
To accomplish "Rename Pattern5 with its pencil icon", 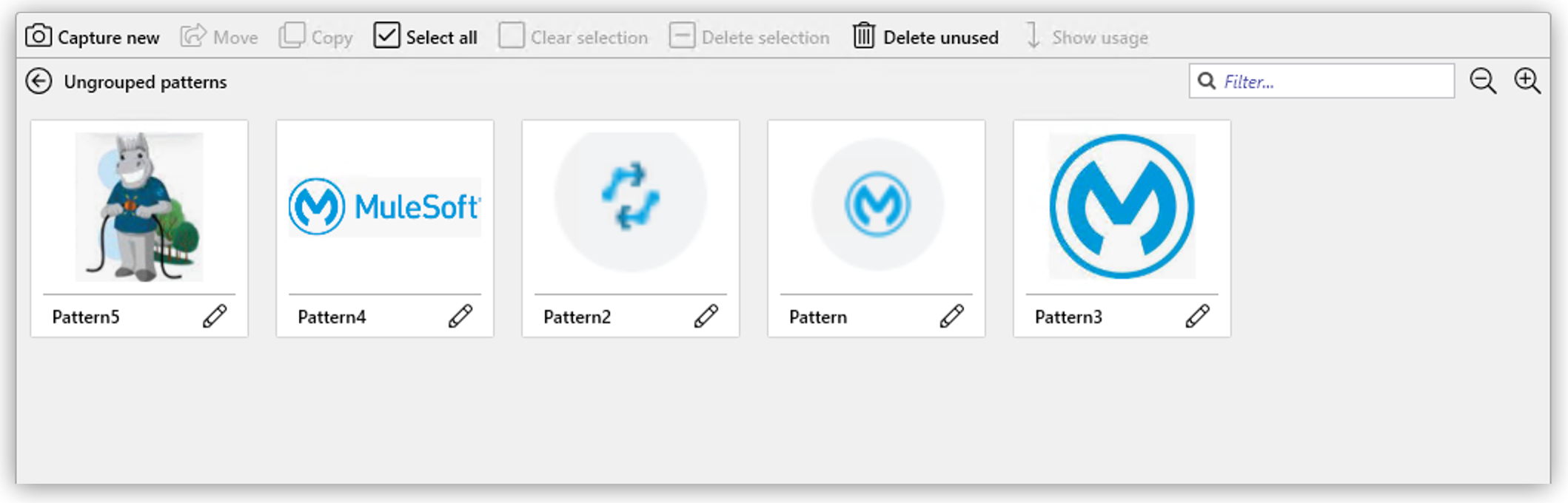I will 215,317.
